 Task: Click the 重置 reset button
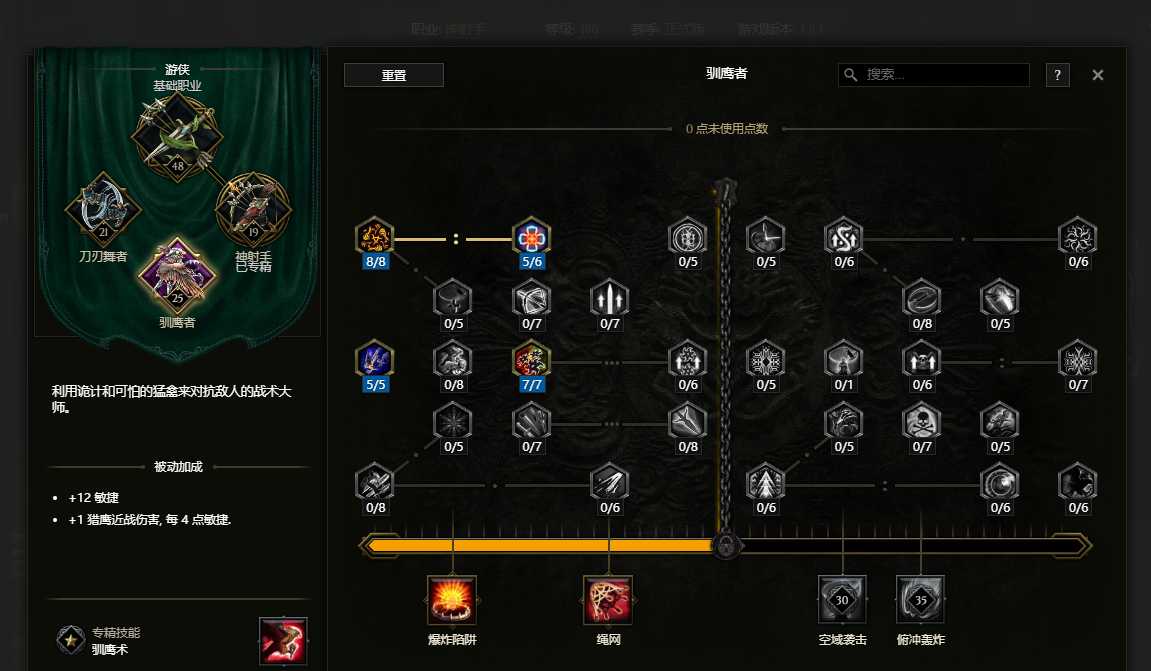[393, 75]
